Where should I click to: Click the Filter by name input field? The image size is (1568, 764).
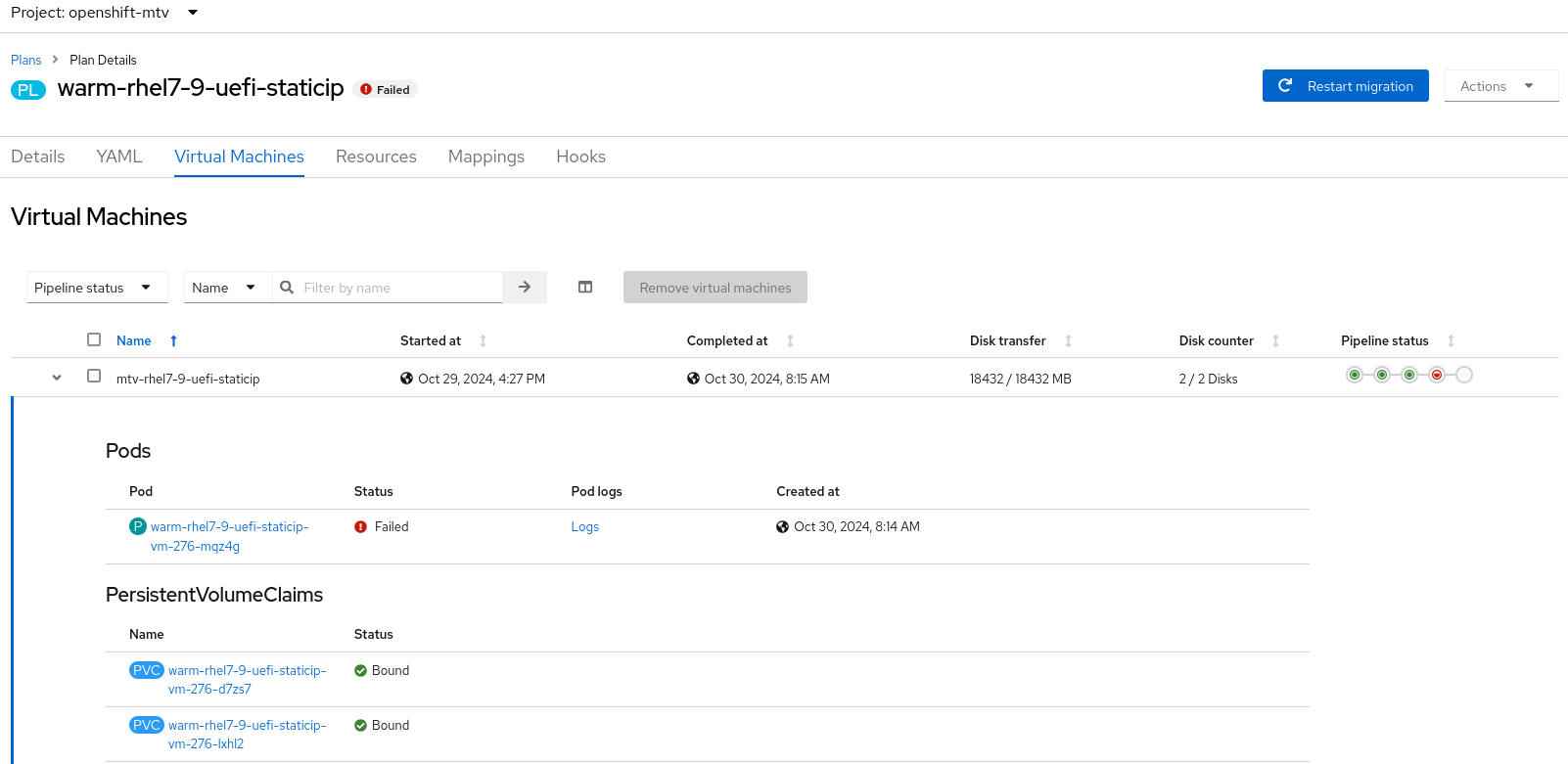(398, 288)
